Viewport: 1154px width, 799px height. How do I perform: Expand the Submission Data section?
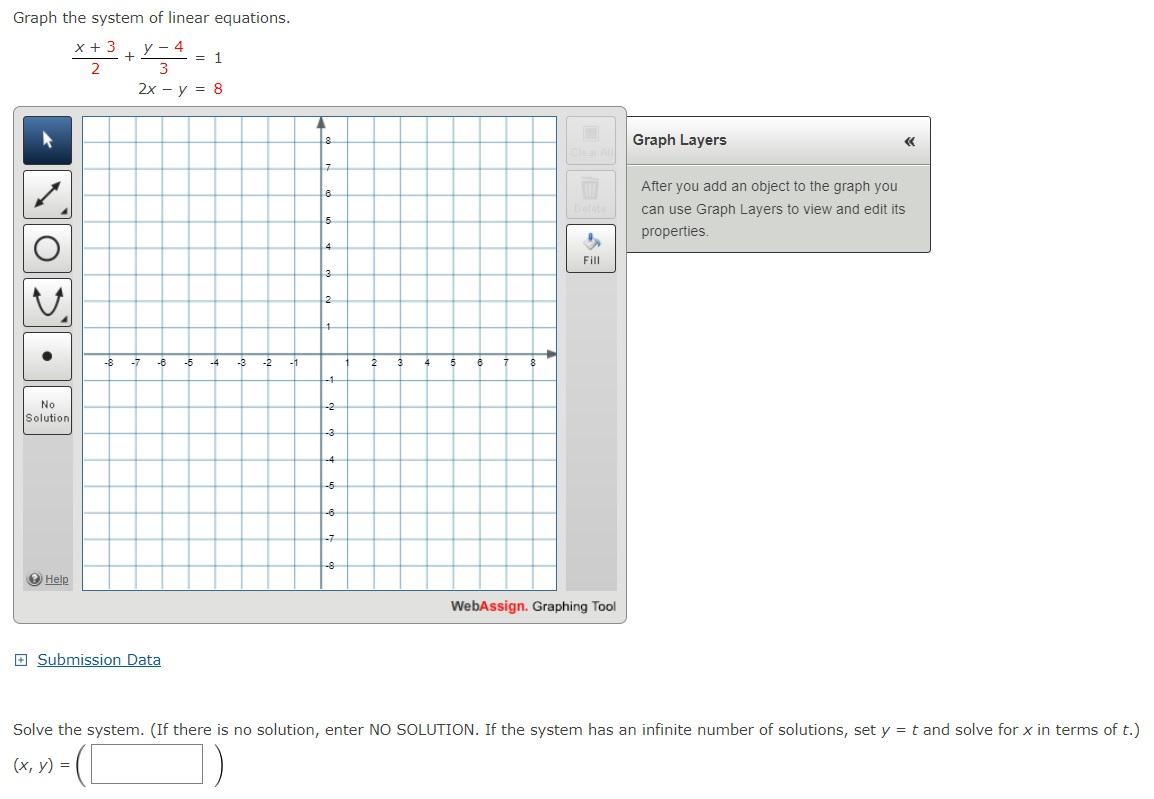coord(22,659)
